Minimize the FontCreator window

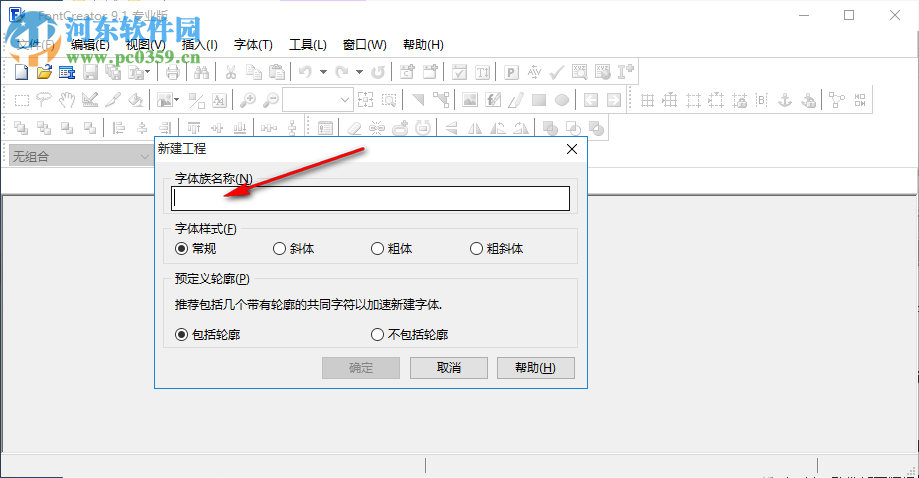(x=804, y=15)
